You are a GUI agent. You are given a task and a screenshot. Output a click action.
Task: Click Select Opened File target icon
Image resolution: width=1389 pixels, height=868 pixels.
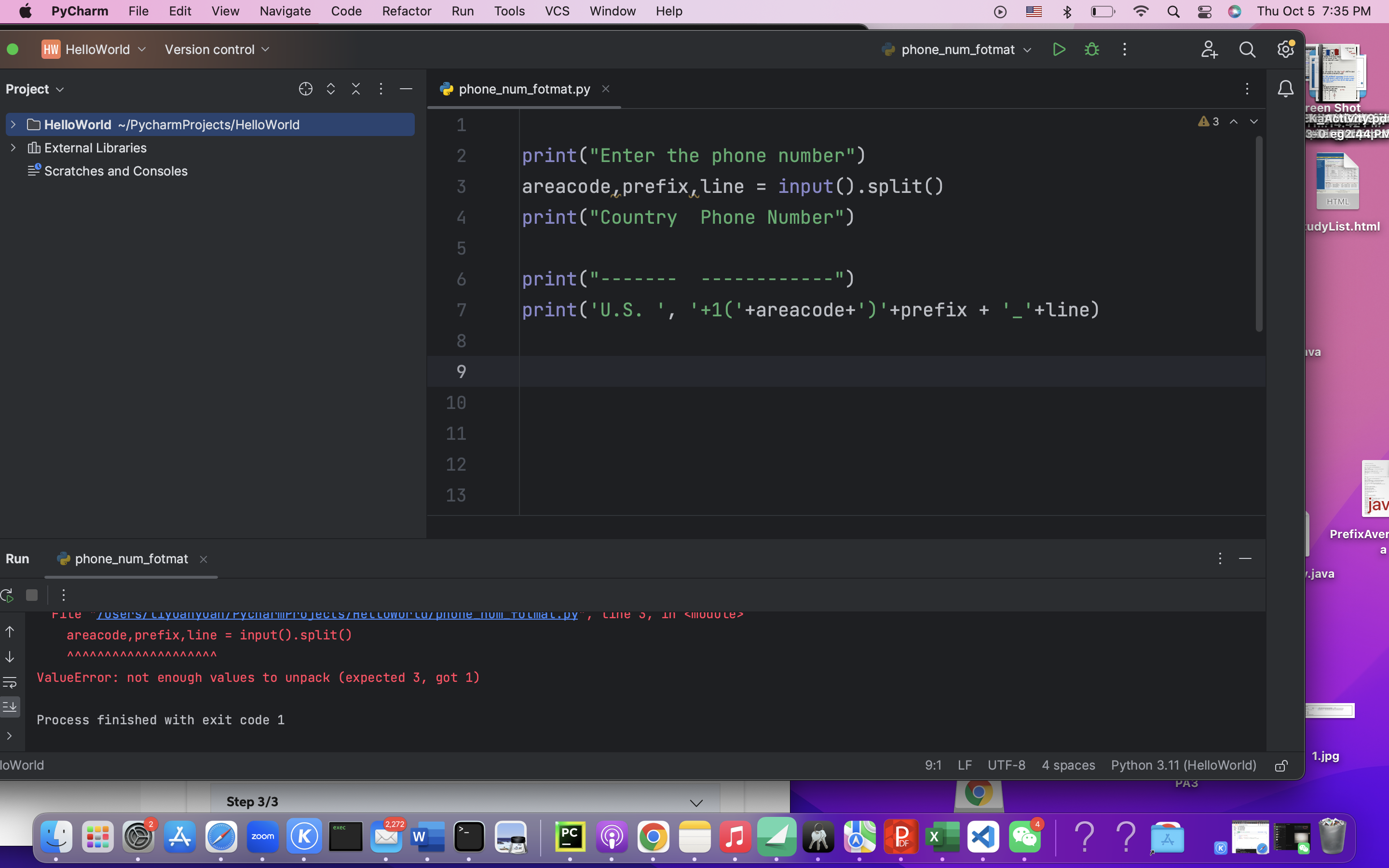click(x=305, y=89)
